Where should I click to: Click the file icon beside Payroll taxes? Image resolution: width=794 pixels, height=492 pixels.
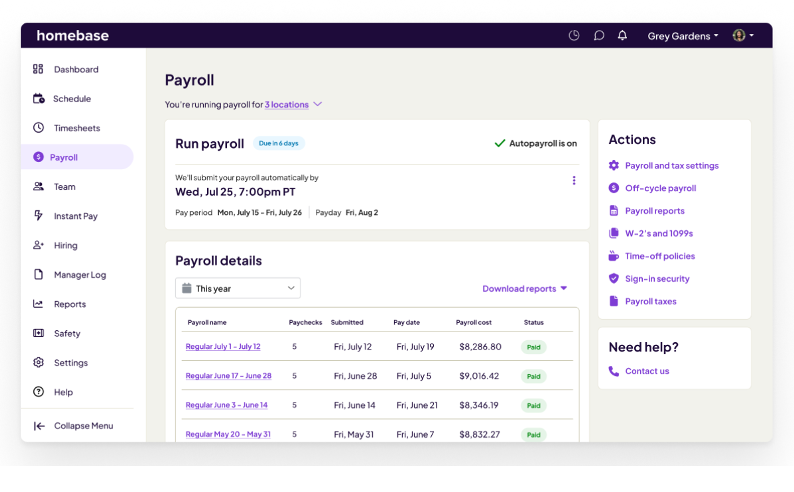(x=614, y=301)
